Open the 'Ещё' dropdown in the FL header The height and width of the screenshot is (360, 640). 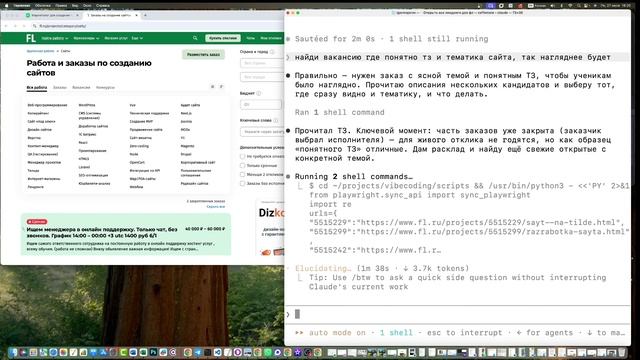pyautogui.click(x=137, y=38)
